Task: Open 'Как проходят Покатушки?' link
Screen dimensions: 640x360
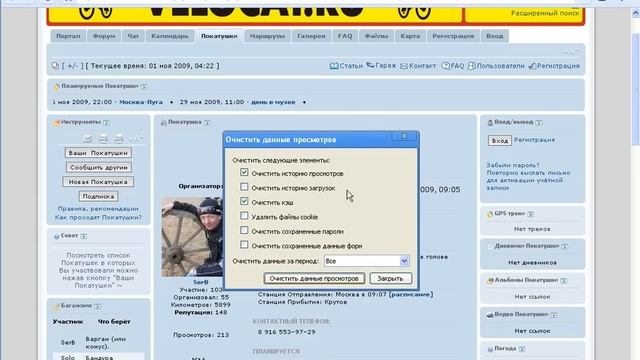Action: tap(98, 218)
